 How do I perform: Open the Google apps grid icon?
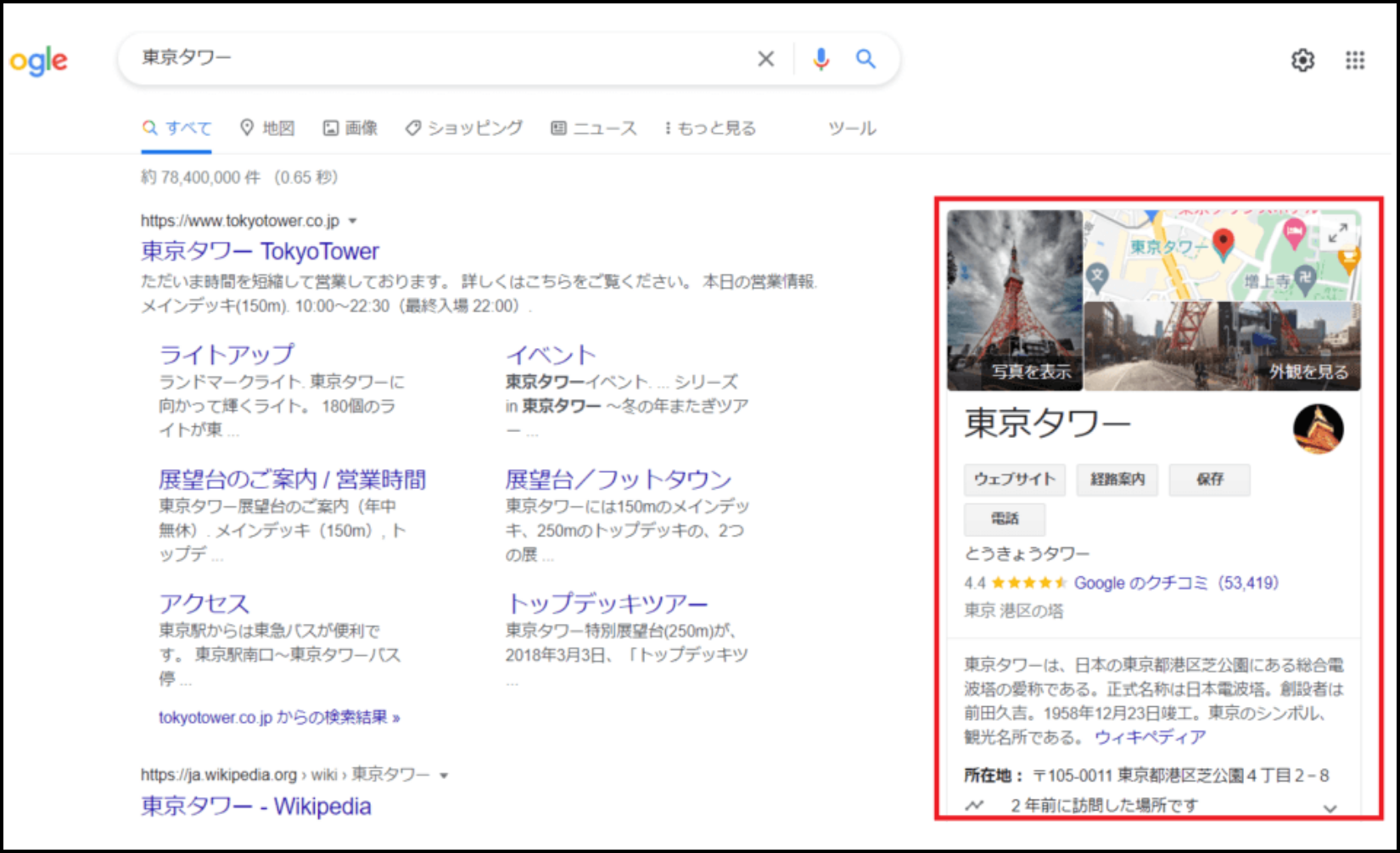[1355, 60]
